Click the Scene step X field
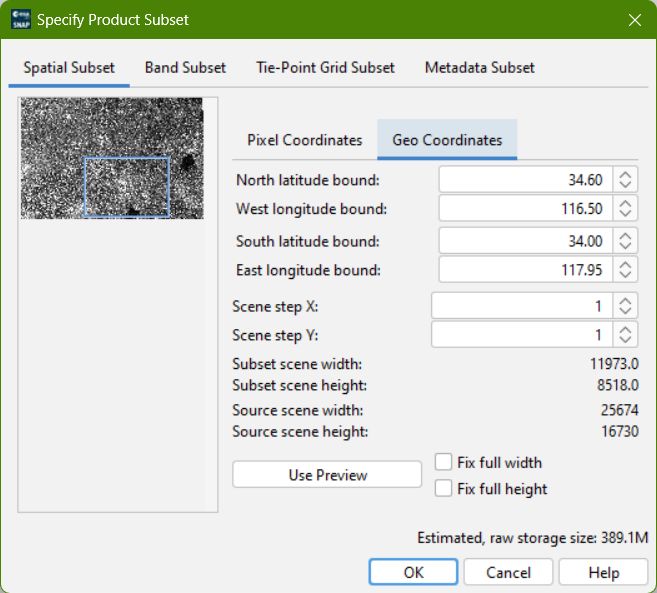The image size is (657, 593). click(x=522, y=306)
